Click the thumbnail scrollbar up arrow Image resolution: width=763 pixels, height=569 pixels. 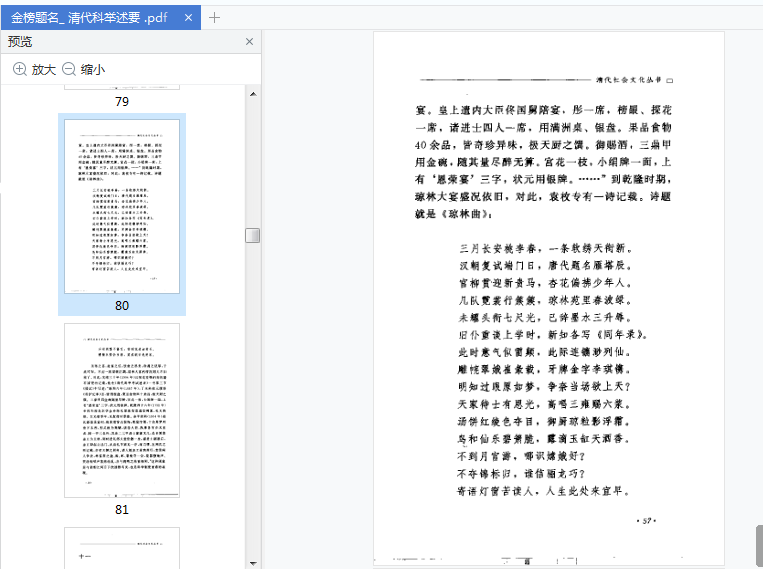pyautogui.click(x=253, y=94)
